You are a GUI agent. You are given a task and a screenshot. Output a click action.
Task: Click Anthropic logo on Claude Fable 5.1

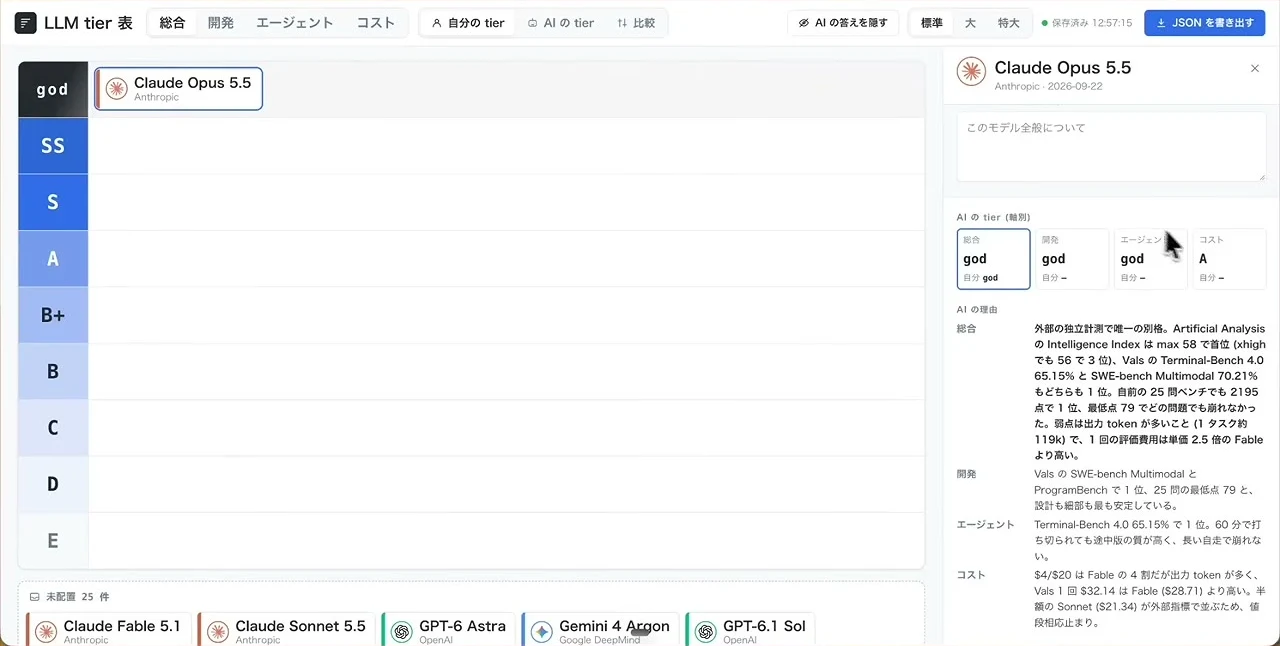pyautogui.click(x=46, y=632)
